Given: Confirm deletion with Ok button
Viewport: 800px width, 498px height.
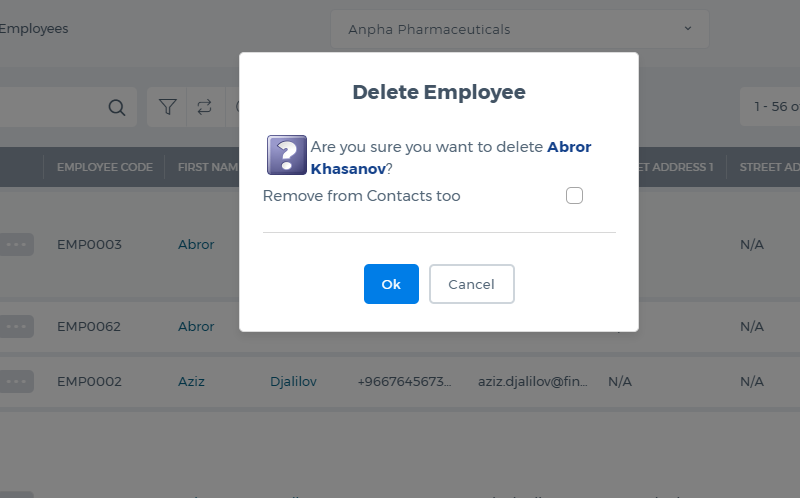Looking at the screenshot, I should pos(391,284).
